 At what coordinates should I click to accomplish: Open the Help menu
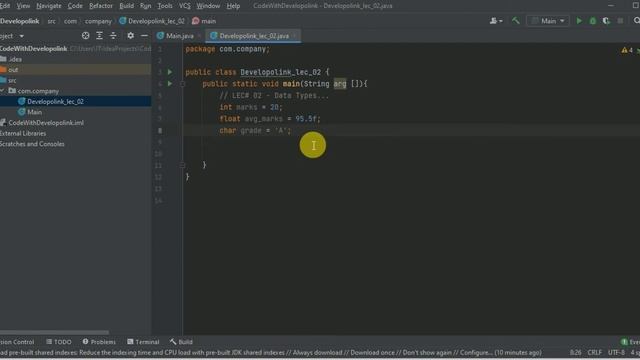click(233, 6)
